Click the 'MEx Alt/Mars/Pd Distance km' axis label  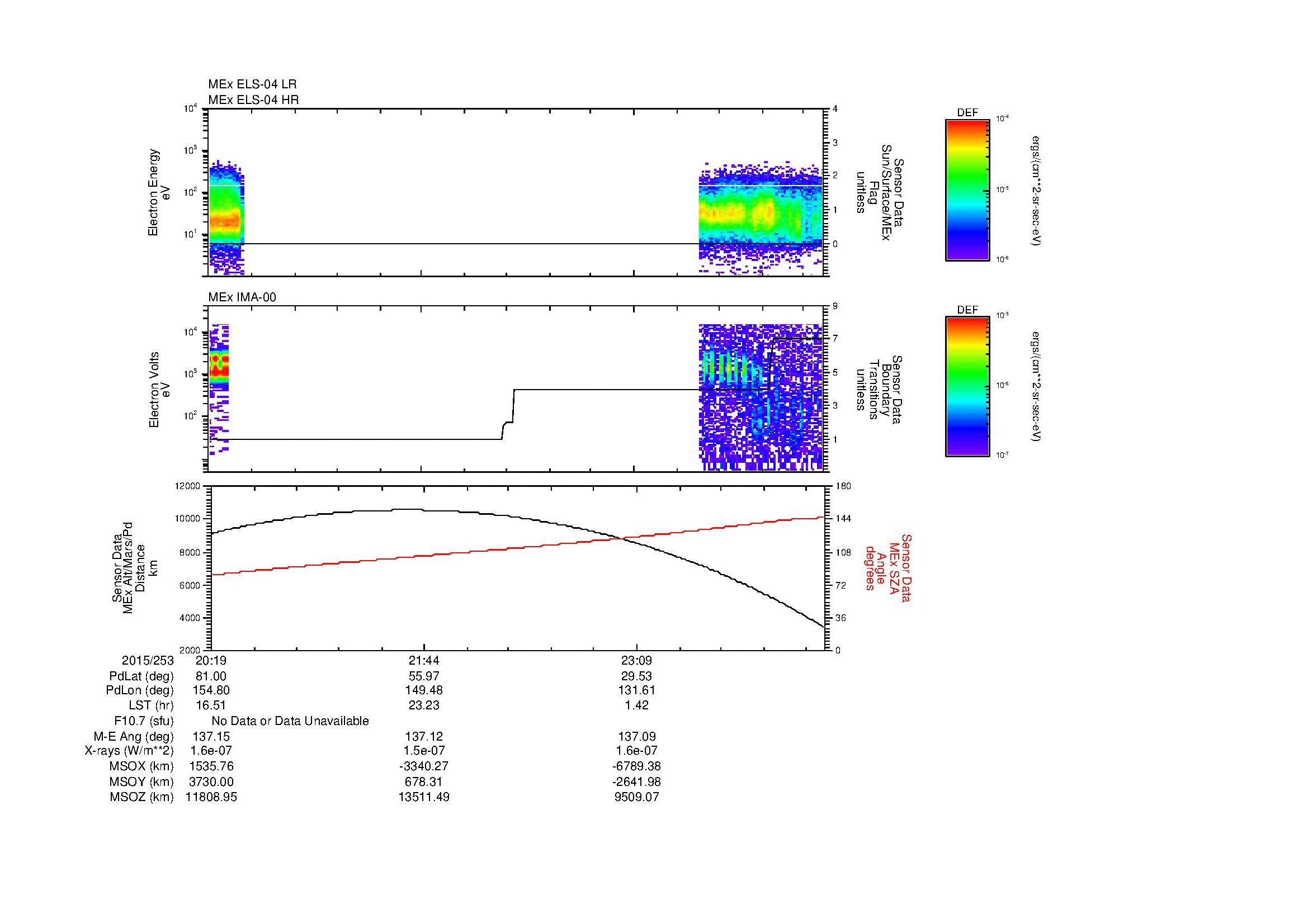click(x=134, y=567)
